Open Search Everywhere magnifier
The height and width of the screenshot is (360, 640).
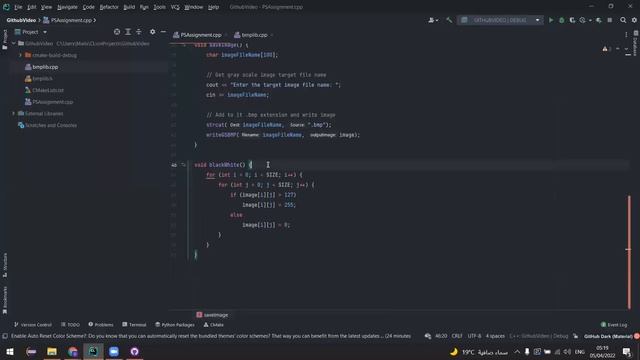[x=623, y=20]
